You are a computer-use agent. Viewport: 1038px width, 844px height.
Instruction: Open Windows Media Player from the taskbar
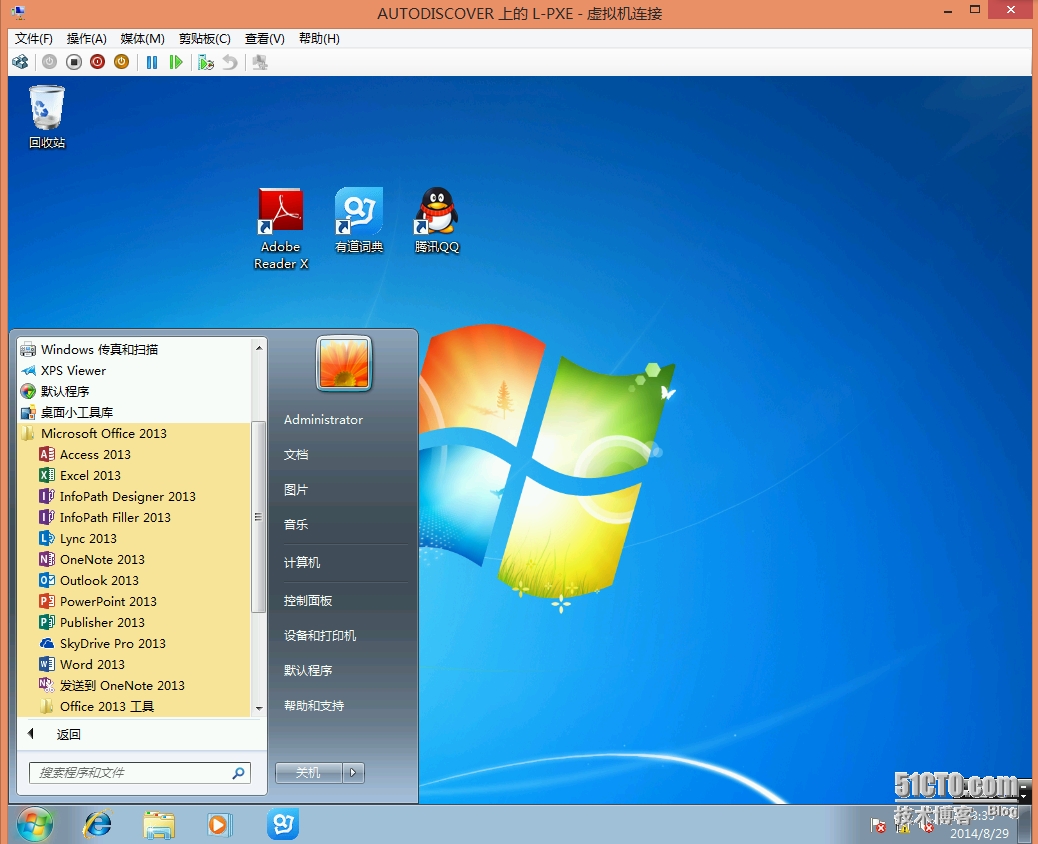(x=219, y=825)
